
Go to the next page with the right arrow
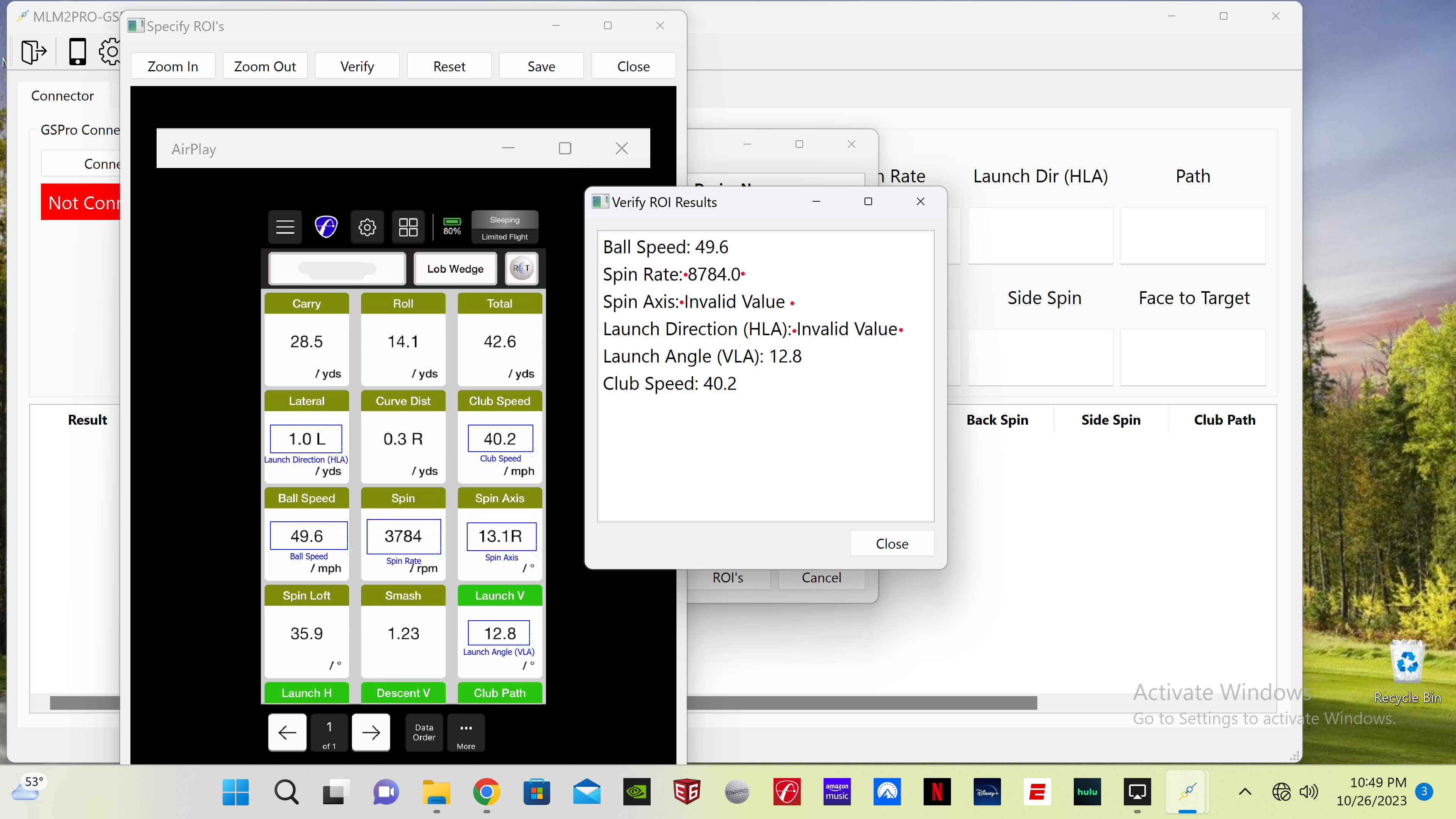point(371,733)
